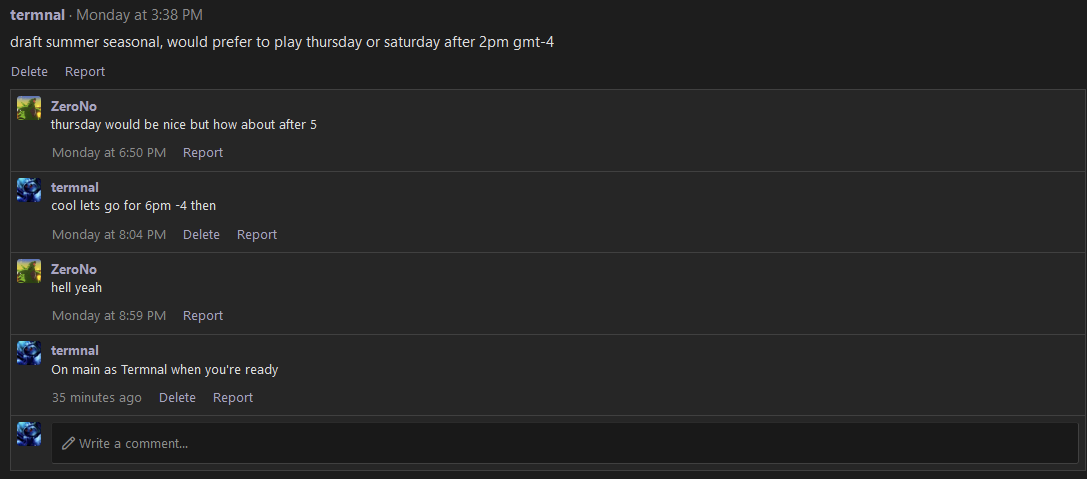The width and height of the screenshot is (1087, 479).
Task: Report ZeroNo's 'after 5' comment
Action: [x=202, y=153]
